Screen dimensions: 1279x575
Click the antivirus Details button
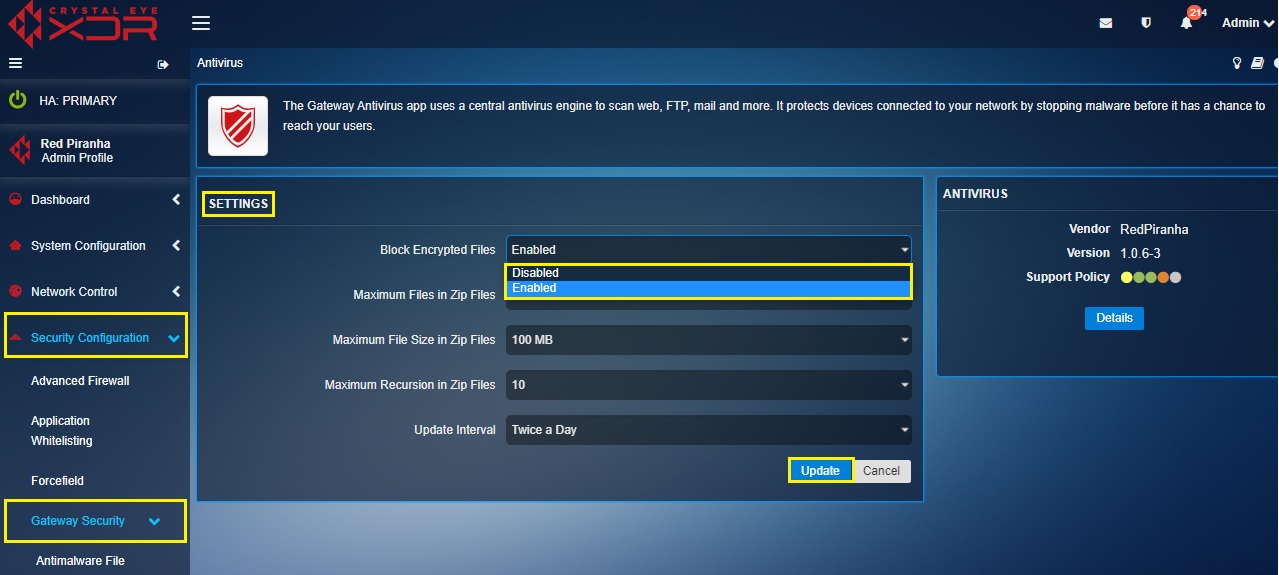point(1114,318)
